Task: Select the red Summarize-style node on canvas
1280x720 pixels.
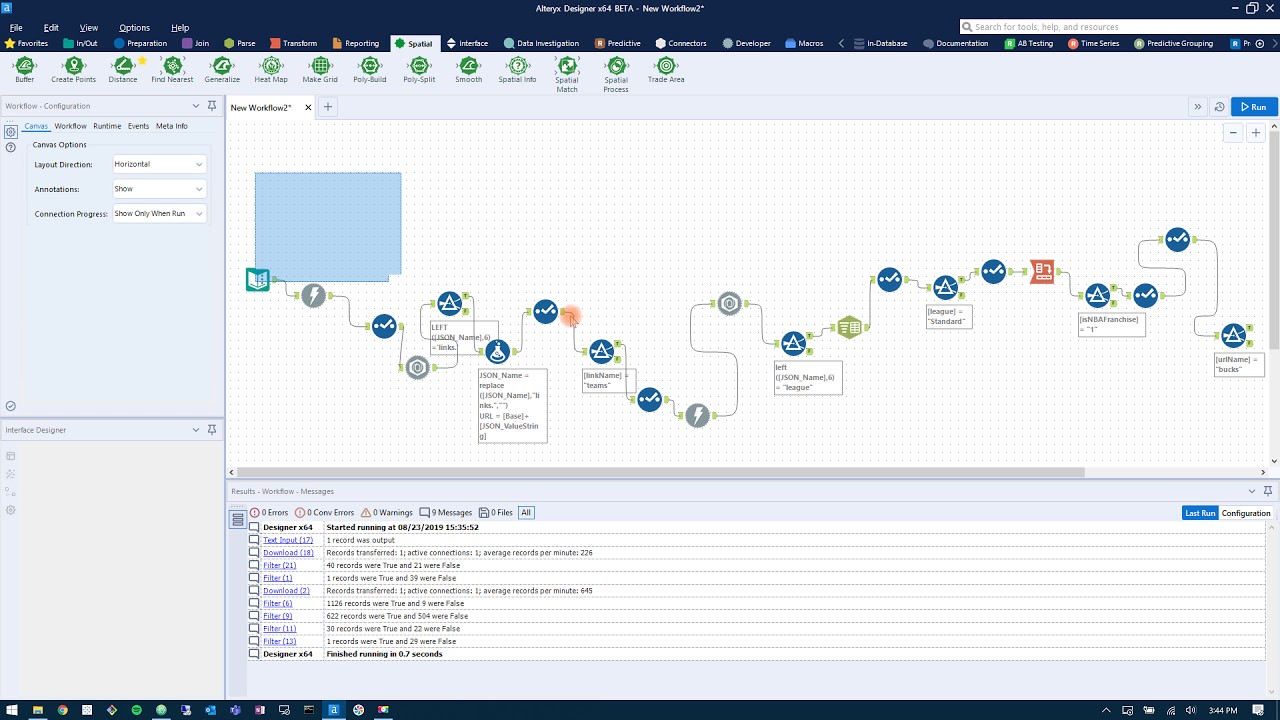Action: (x=1042, y=271)
